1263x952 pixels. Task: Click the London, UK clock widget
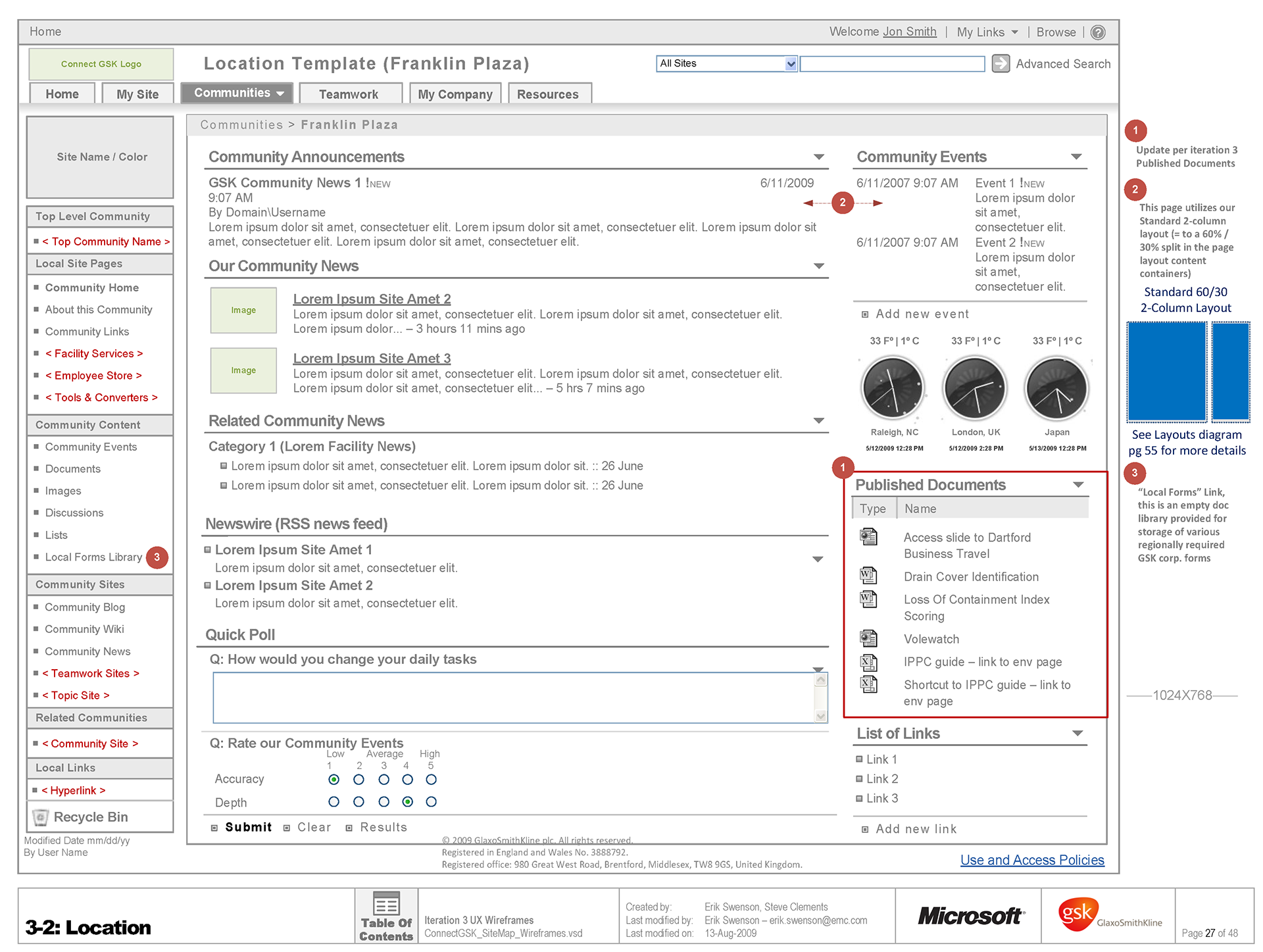coord(975,388)
